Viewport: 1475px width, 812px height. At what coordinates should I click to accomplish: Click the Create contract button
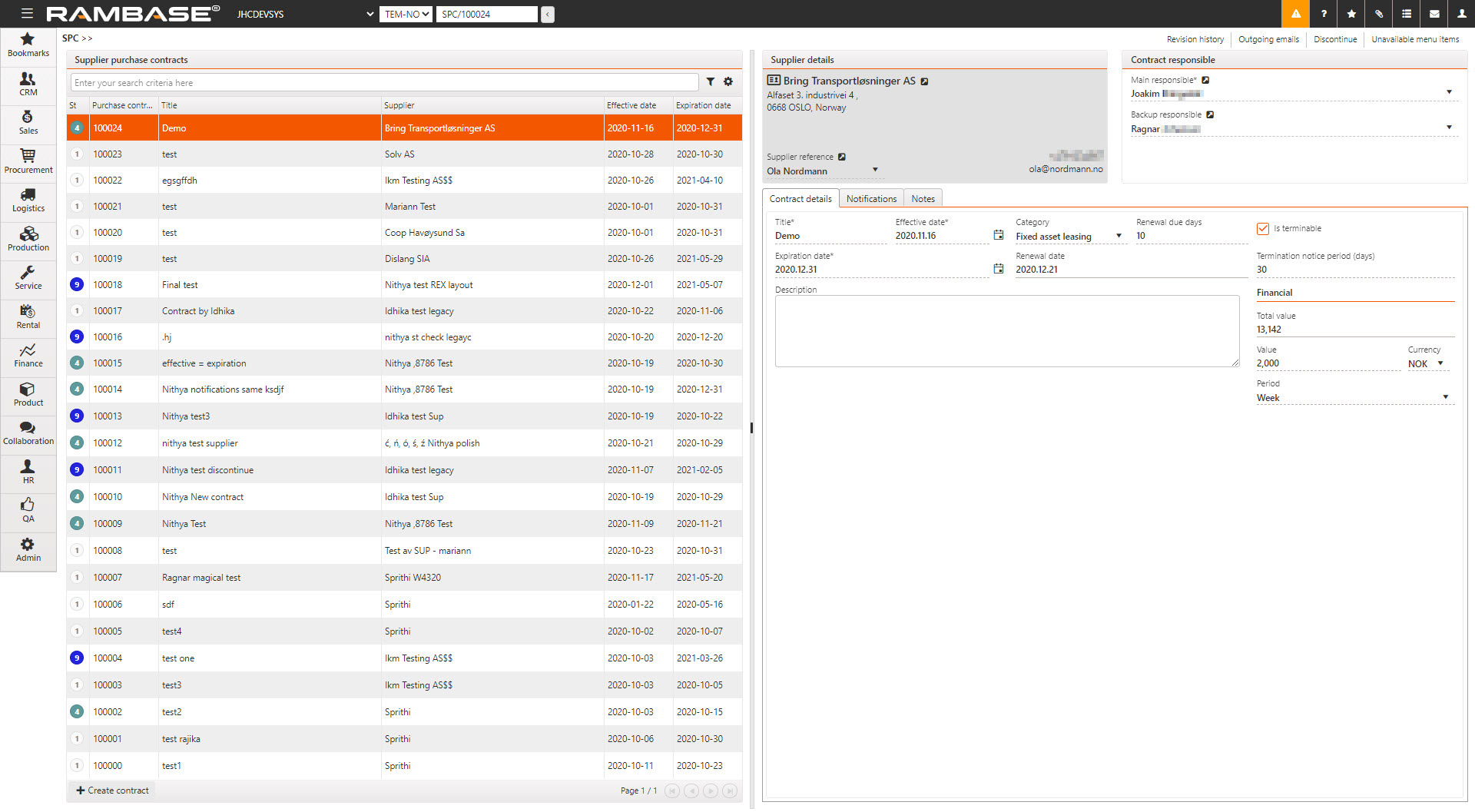point(112,790)
